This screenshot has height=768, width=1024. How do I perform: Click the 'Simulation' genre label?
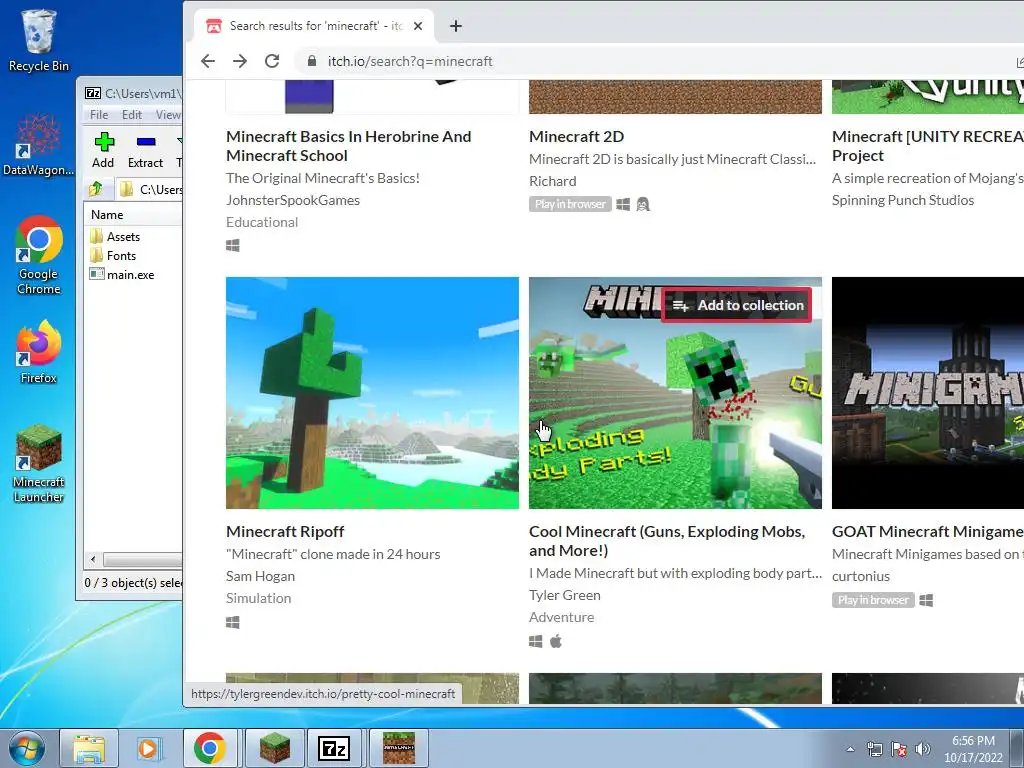259,598
